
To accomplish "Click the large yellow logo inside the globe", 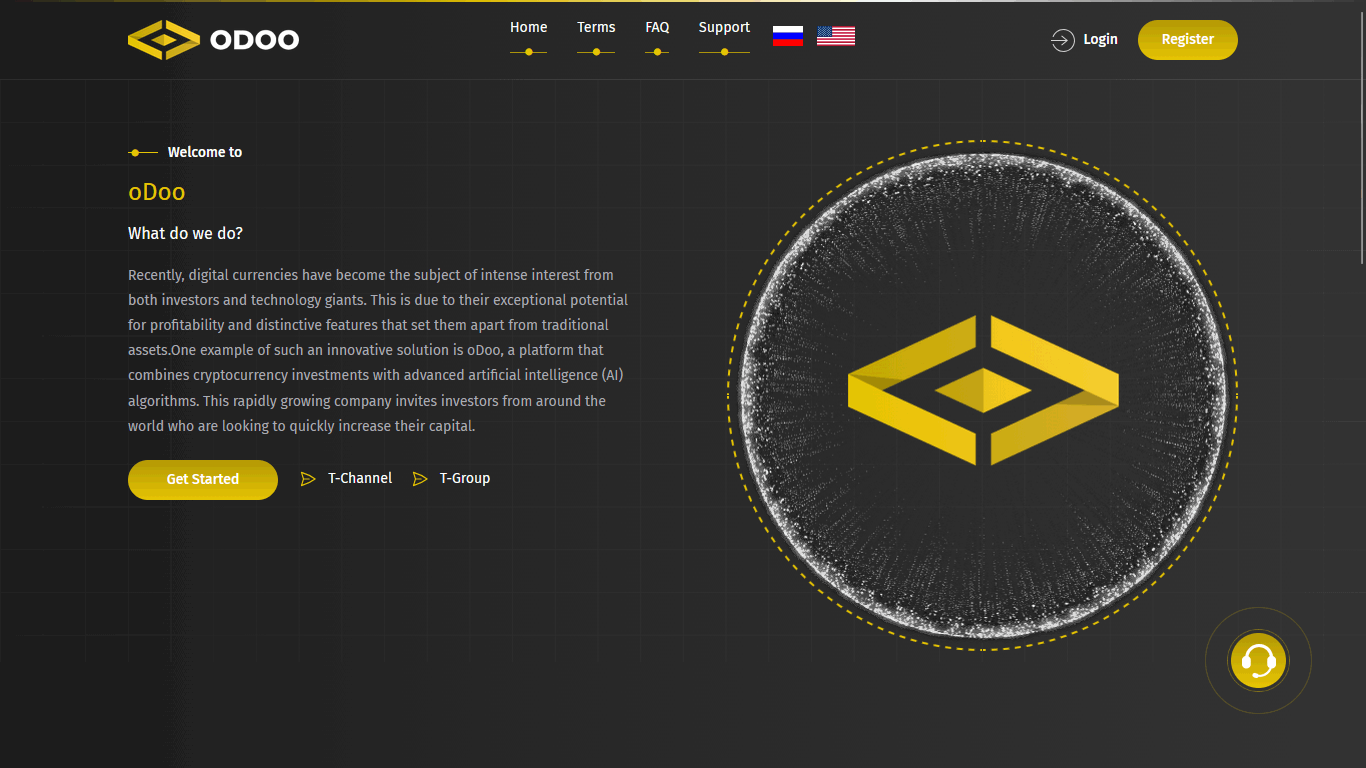I will [983, 391].
